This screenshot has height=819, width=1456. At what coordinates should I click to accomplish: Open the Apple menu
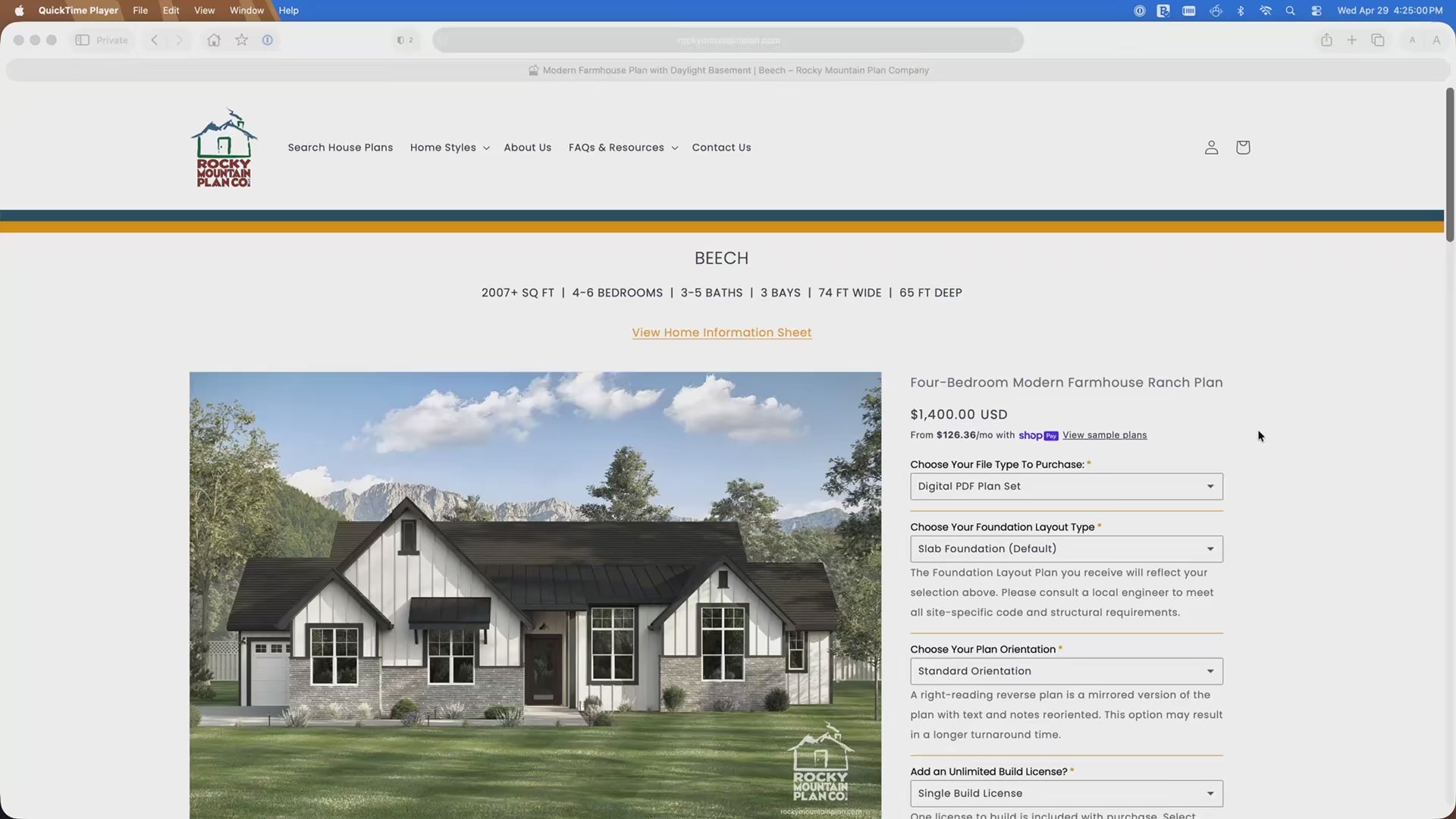tap(19, 11)
